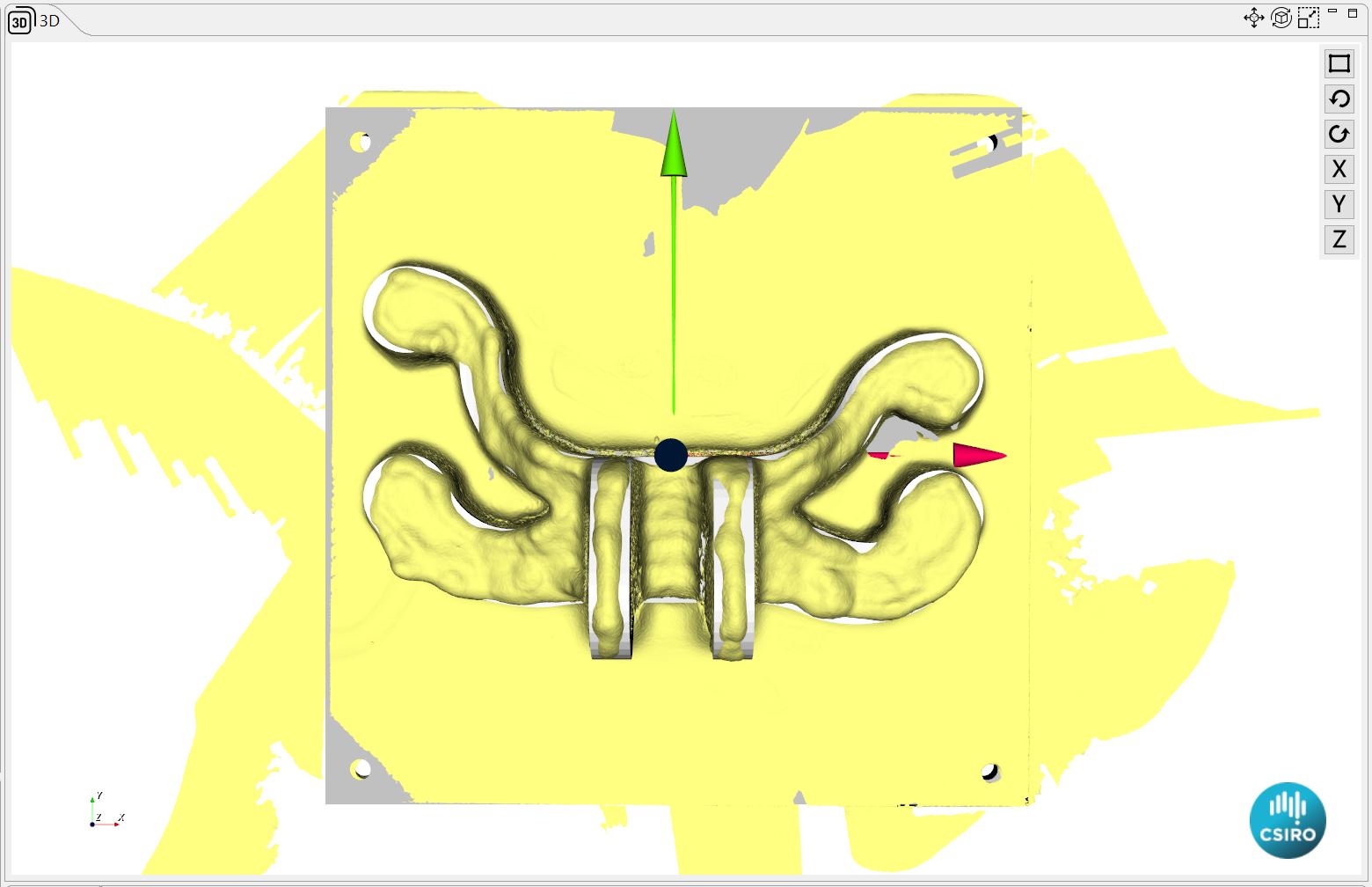Click the restore panel control
Viewport: 1372px width, 887px height.
1352,11
